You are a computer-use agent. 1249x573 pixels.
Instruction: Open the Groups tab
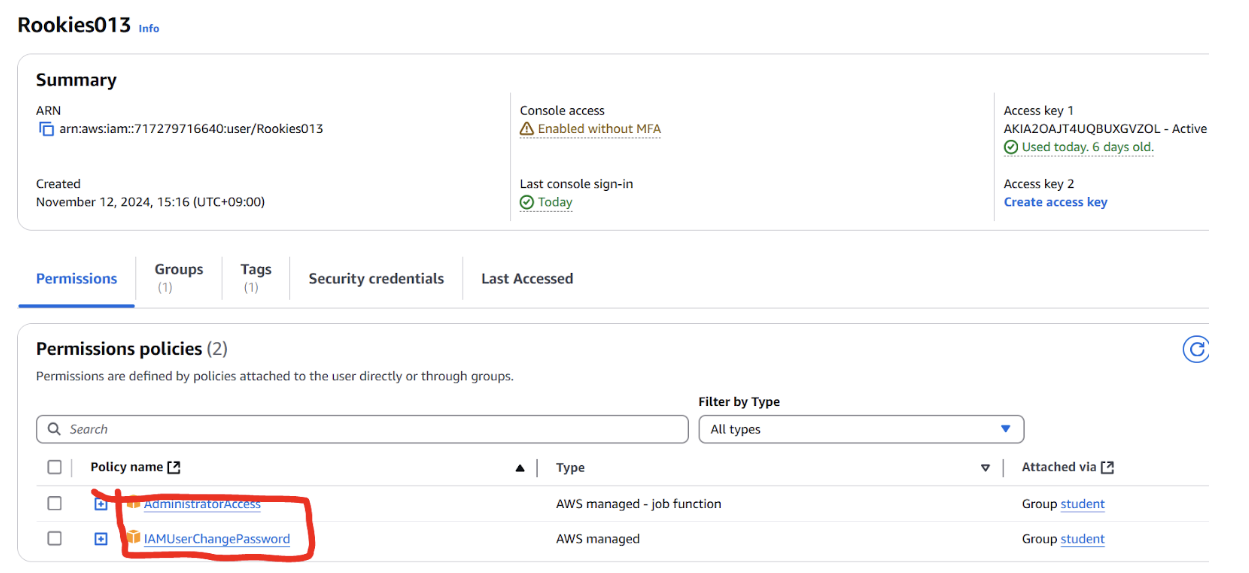[178, 277]
